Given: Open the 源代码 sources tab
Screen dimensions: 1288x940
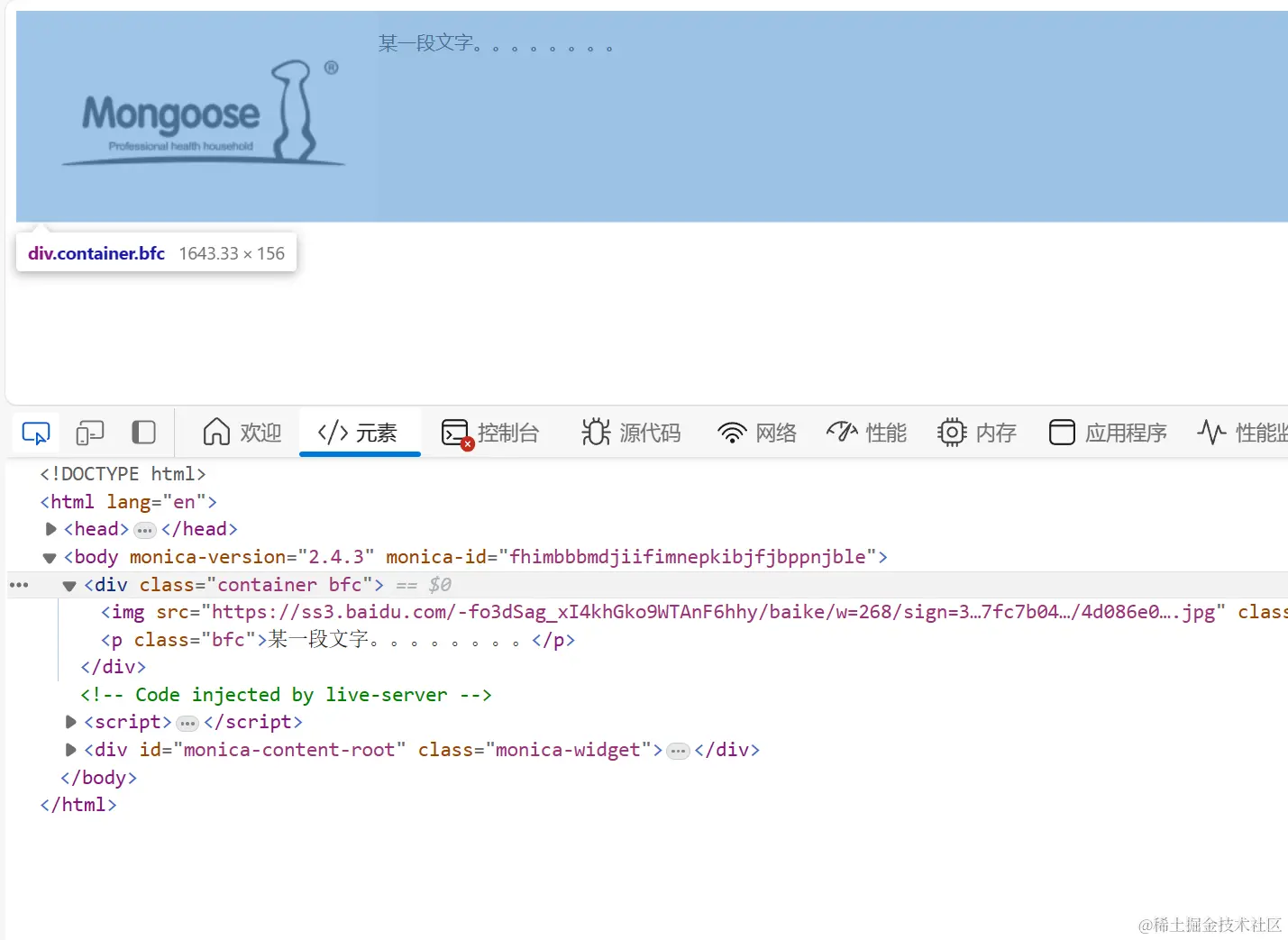Looking at the screenshot, I should [631, 433].
